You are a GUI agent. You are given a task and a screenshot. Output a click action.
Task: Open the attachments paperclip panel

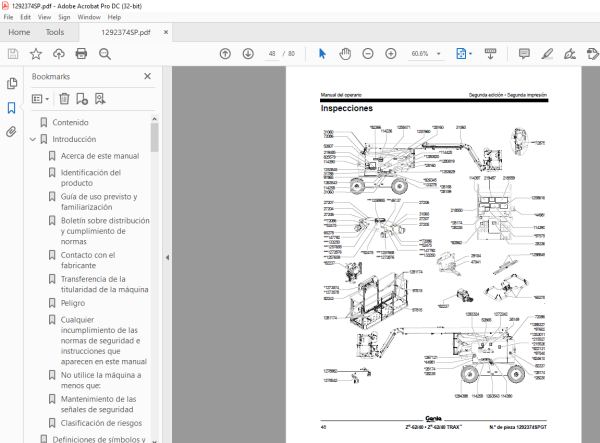click(11, 132)
